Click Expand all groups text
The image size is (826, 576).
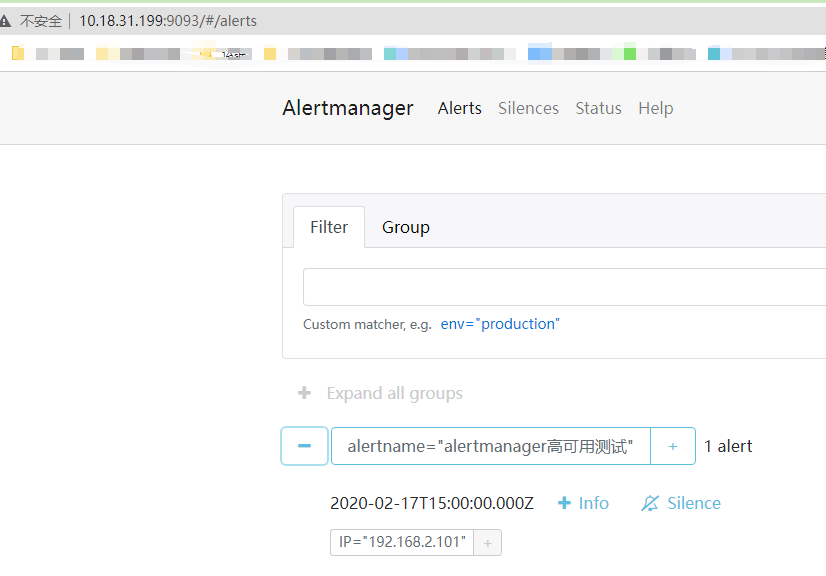(395, 393)
